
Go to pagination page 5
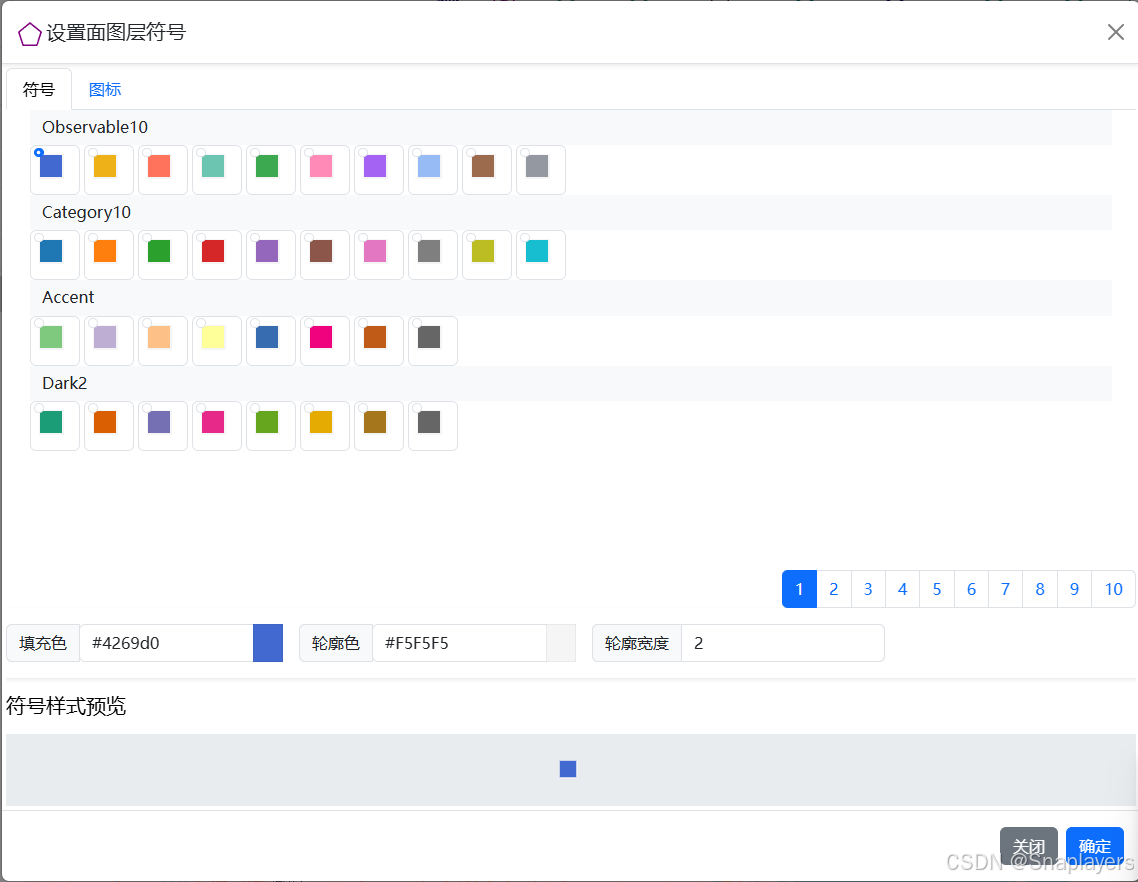tap(937, 589)
